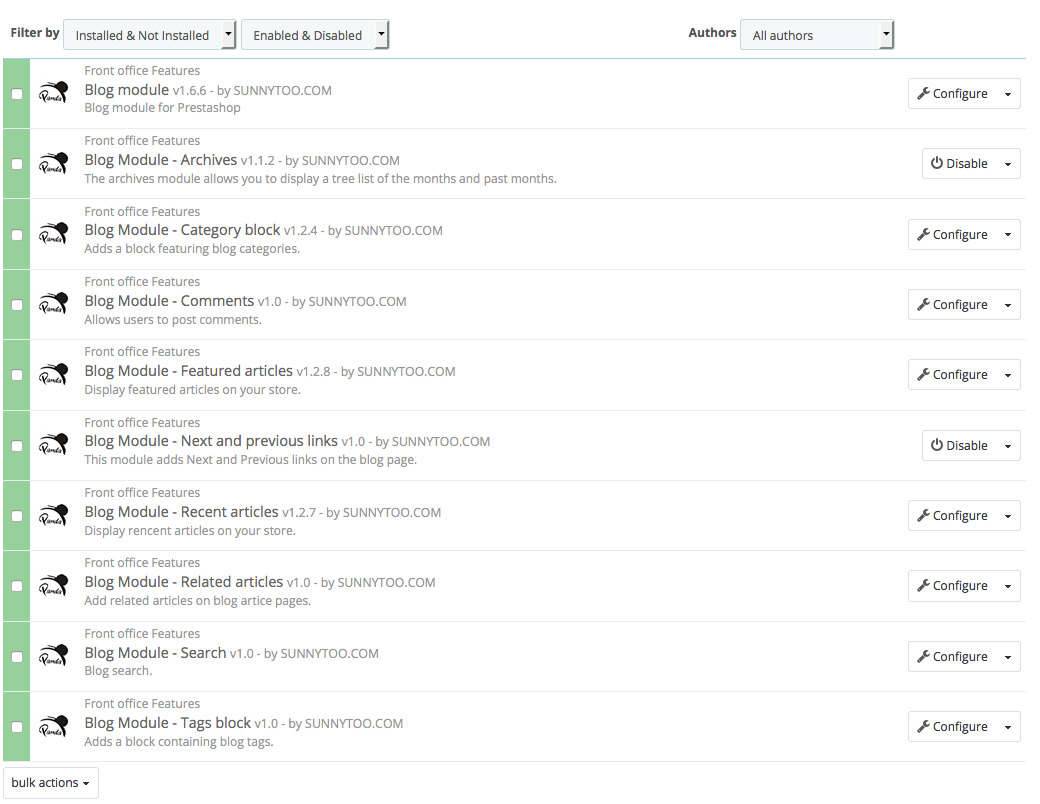Click 'Display featured articles on your store.' text
Viewport: 1040px width, 804px height.
coord(192,390)
